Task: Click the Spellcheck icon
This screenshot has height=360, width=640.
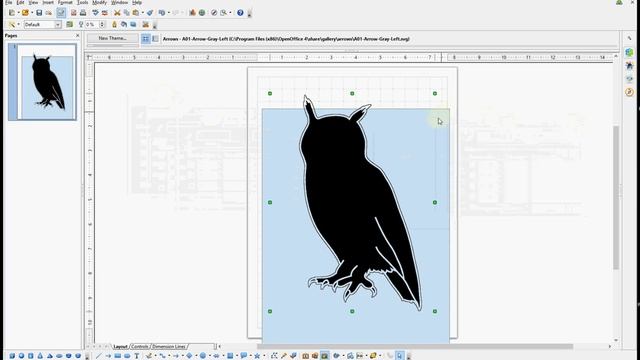Action: coord(96,13)
